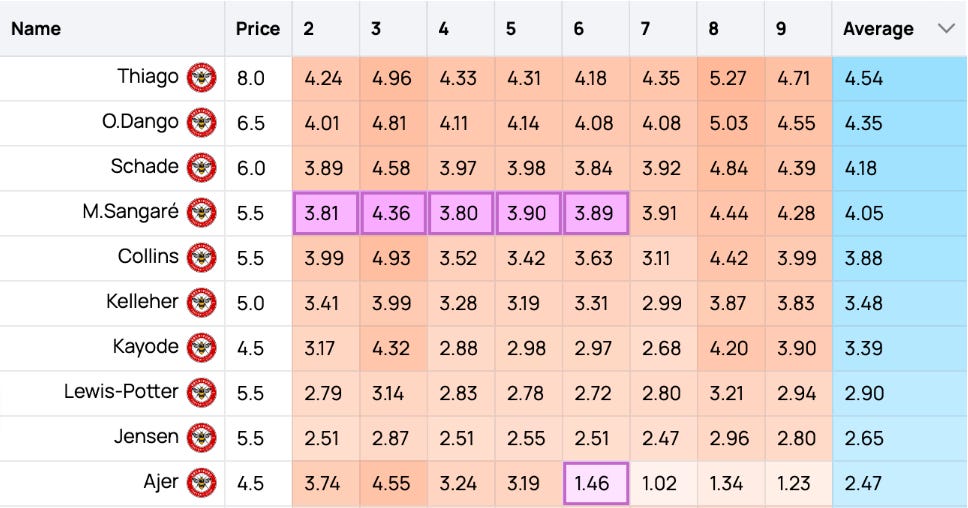Click the club crest next to Schade
This screenshot has width=968, height=508.
pos(202,168)
